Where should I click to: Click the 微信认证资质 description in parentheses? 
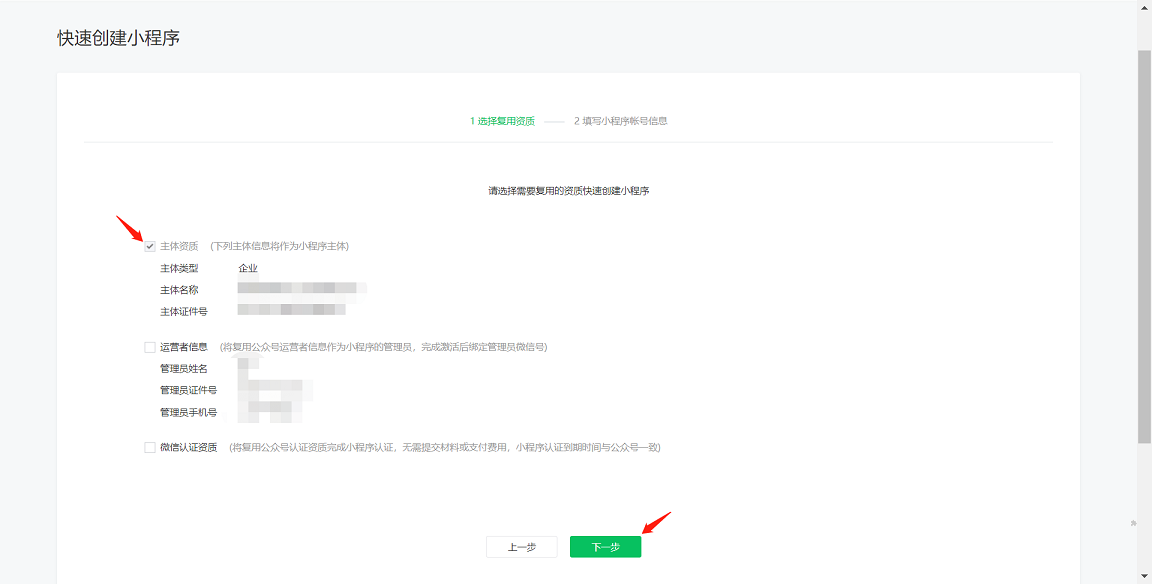coord(444,447)
